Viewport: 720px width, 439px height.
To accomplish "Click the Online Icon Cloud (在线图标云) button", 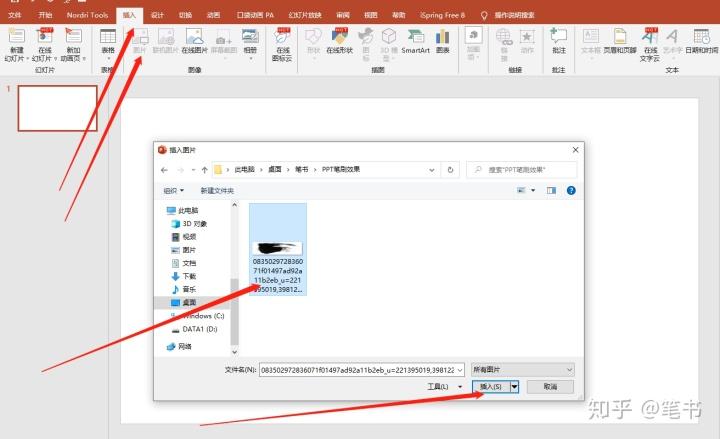I will pyautogui.click(x=282, y=45).
